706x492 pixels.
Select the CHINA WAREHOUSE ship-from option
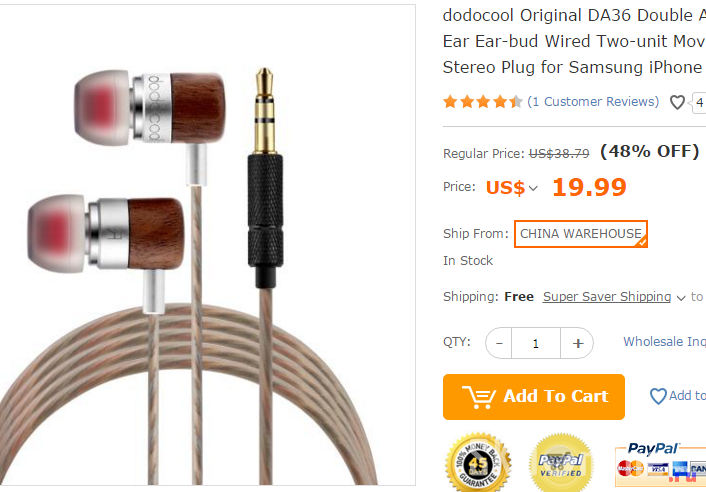pos(581,234)
